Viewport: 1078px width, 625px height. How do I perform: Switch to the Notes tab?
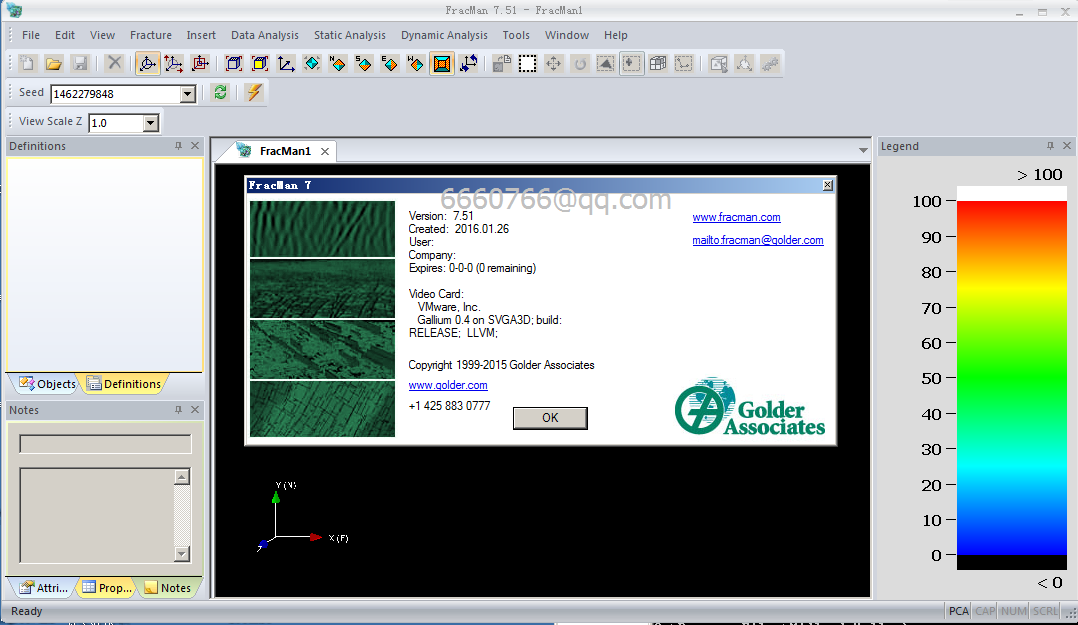[168, 588]
